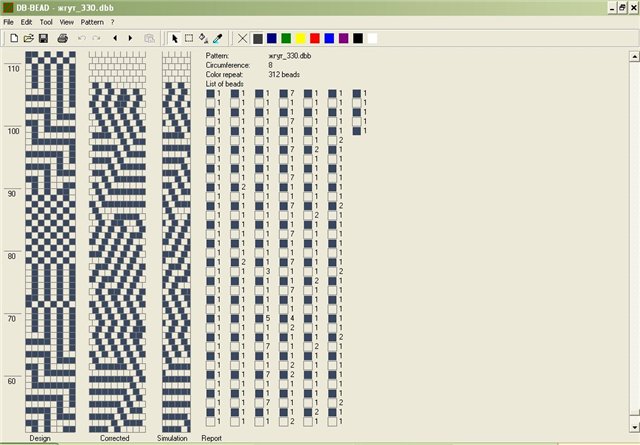
Task: Open a pattern with the folder icon
Action: (x=29, y=38)
